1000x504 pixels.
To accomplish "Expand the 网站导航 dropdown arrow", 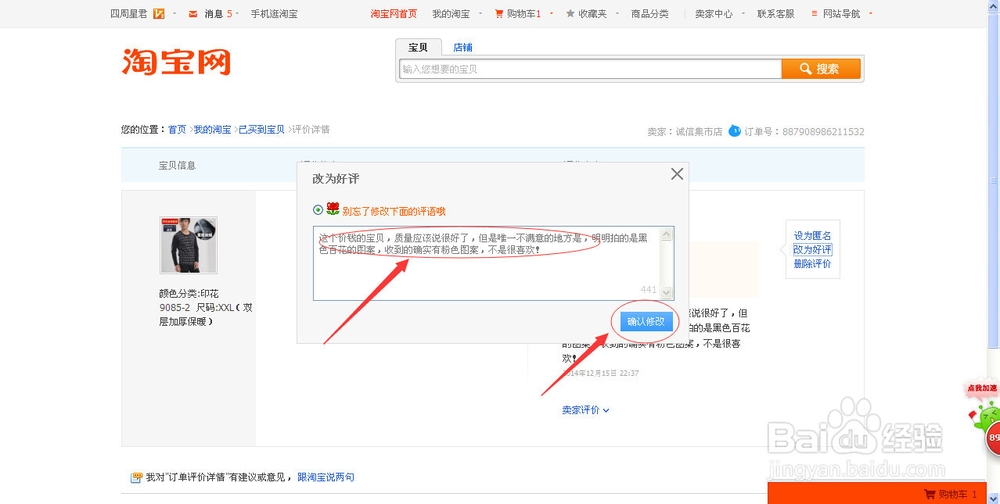I will [871, 13].
